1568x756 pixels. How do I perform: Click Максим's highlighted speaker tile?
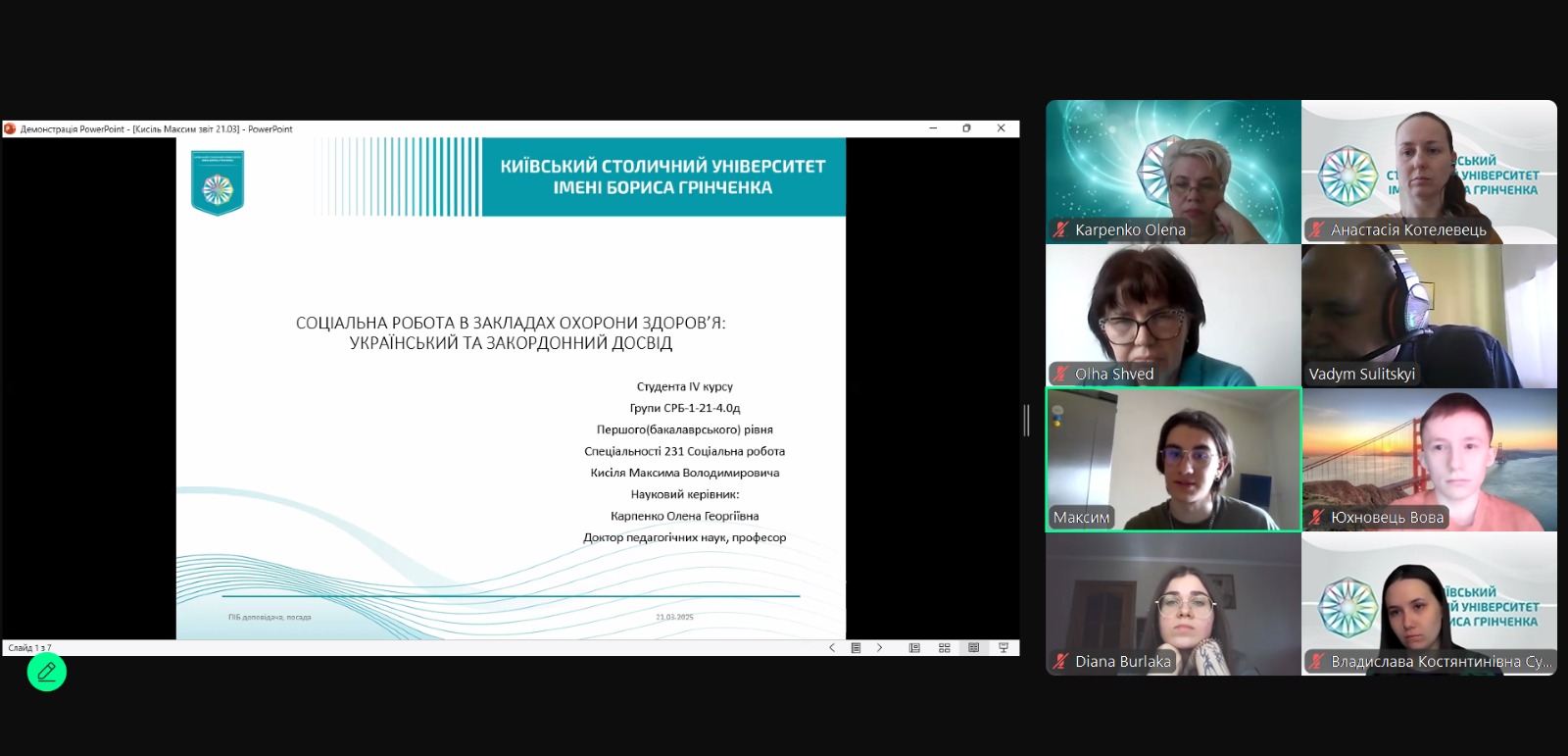[1173, 459]
